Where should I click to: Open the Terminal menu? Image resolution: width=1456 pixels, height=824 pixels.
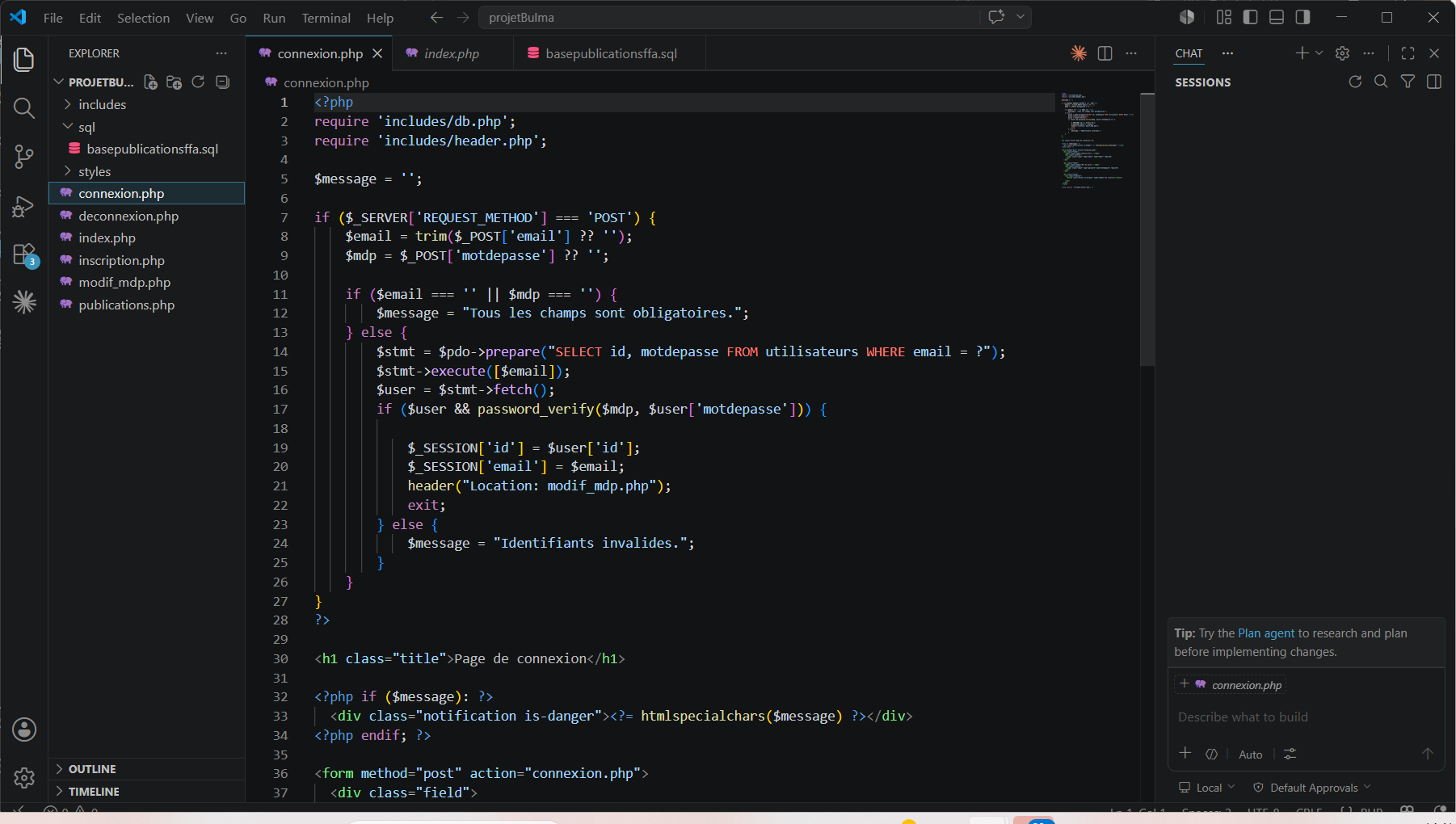[x=326, y=18]
